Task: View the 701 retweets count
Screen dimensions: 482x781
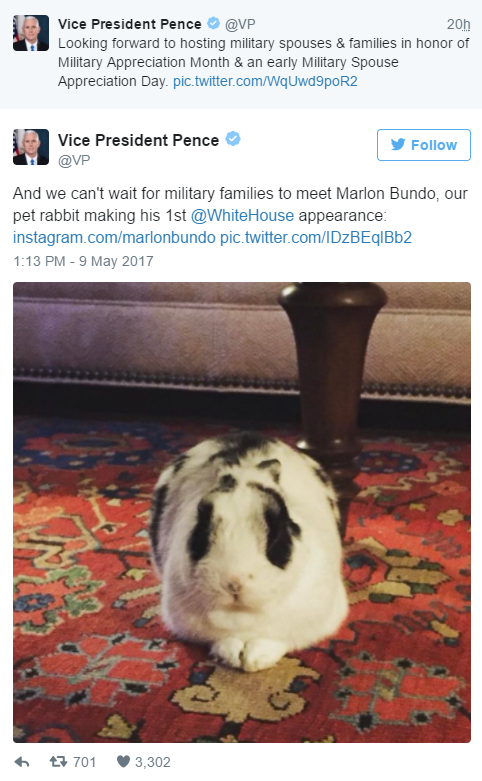Action: pos(84,762)
